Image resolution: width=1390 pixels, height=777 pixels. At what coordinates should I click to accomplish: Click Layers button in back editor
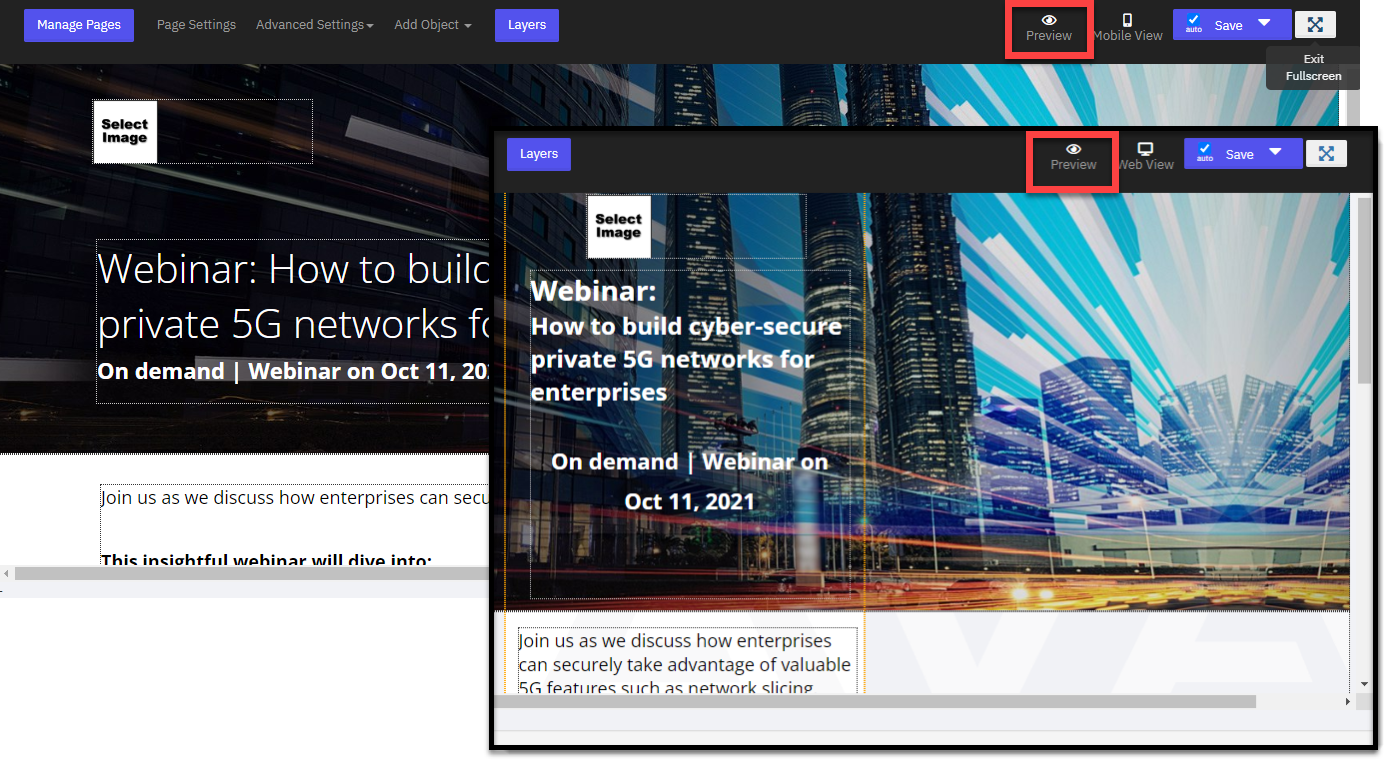coord(527,25)
